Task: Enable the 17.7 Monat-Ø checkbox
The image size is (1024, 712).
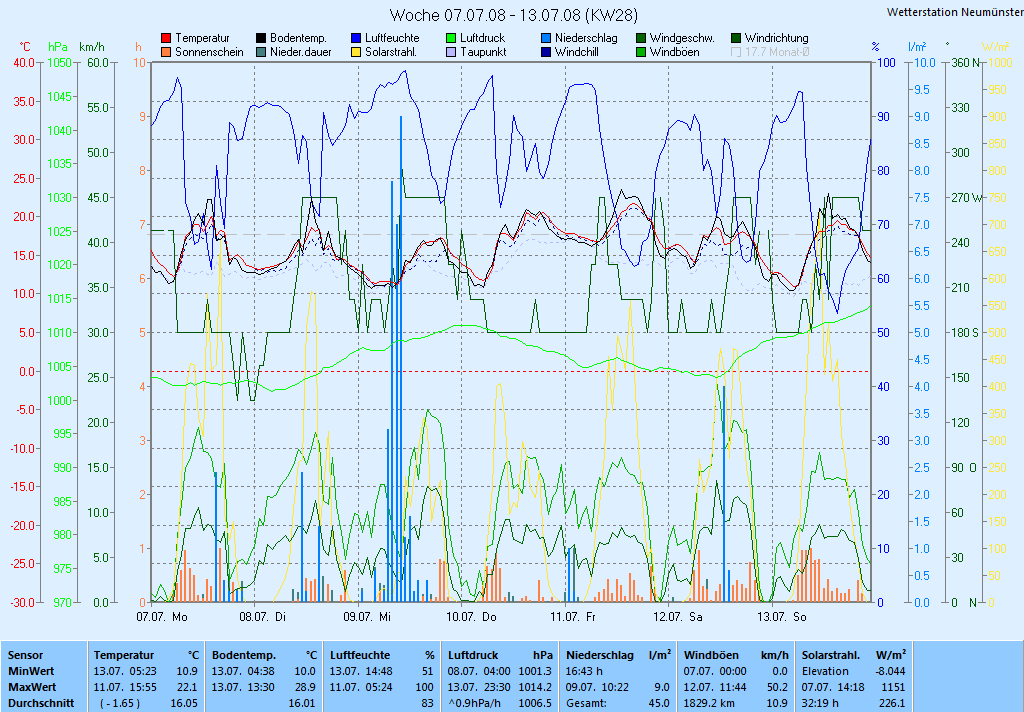Action: [736, 52]
